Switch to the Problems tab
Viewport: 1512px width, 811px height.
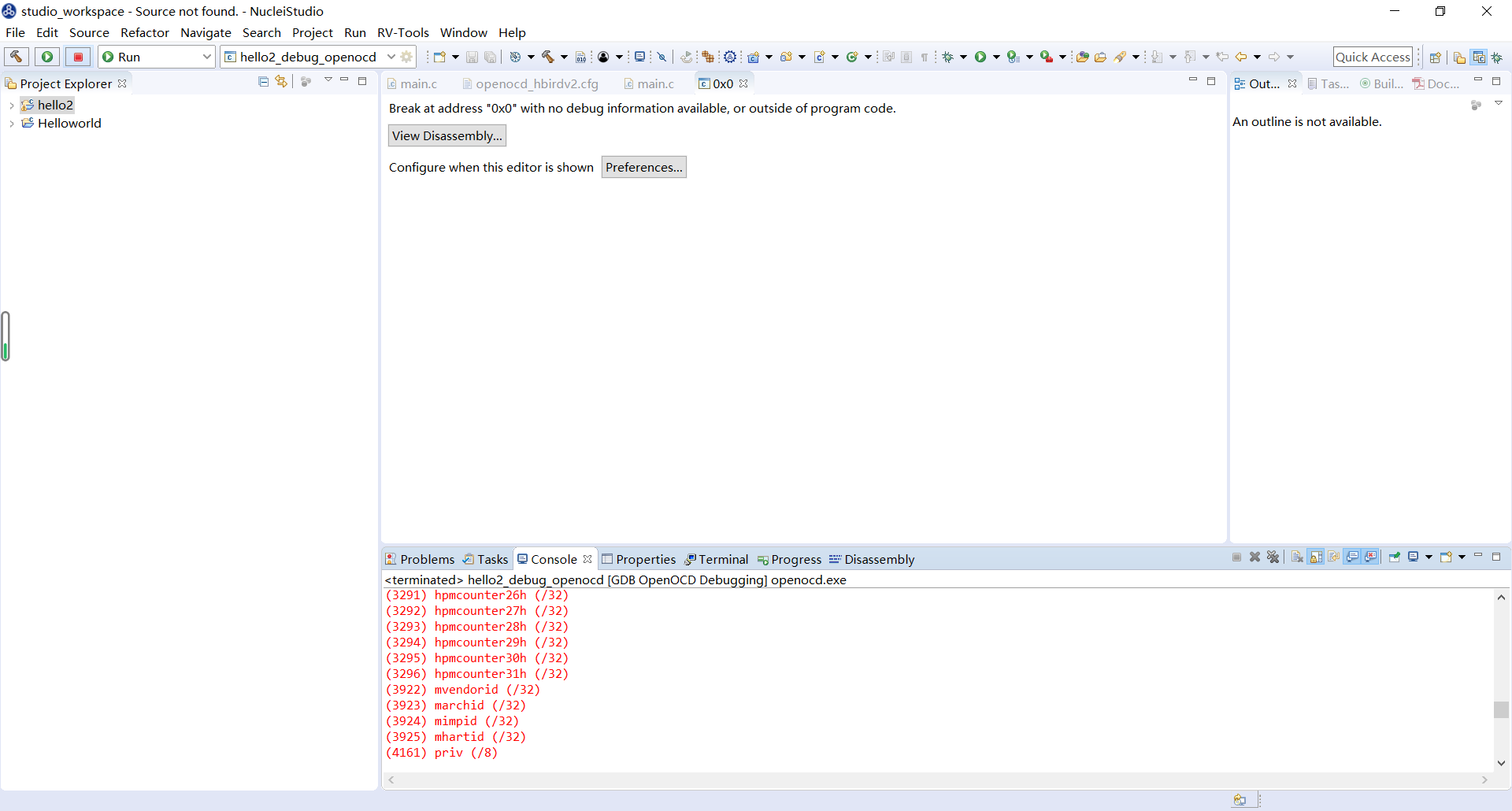[x=420, y=559]
